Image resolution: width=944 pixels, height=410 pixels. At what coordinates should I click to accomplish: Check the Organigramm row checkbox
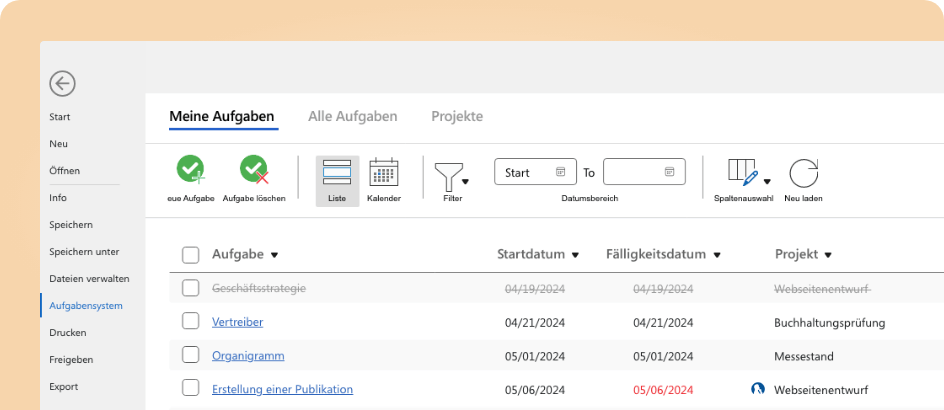click(x=191, y=355)
